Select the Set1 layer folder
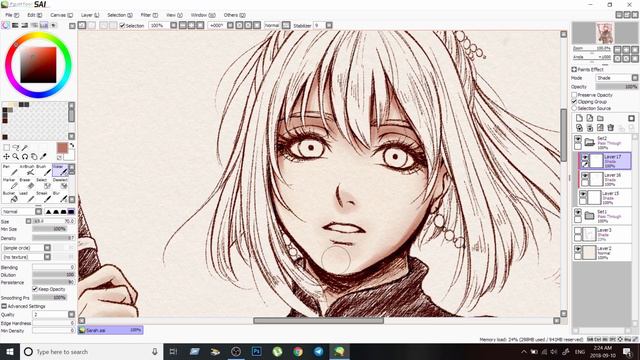The image size is (640, 360). click(x=602, y=216)
